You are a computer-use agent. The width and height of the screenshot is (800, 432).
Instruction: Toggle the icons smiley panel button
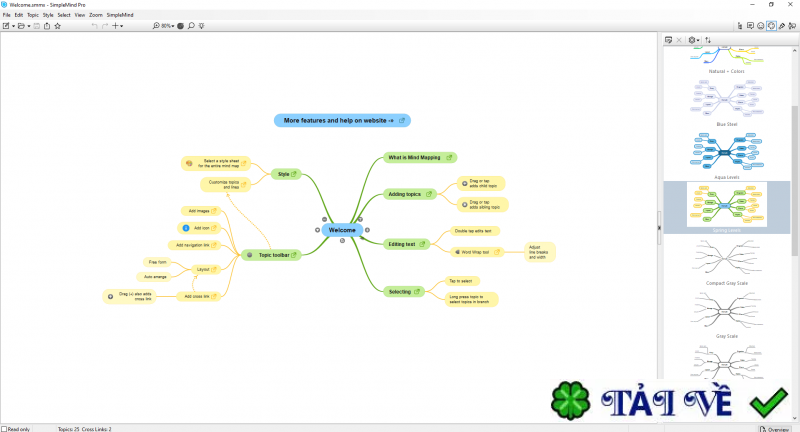(x=761, y=26)
